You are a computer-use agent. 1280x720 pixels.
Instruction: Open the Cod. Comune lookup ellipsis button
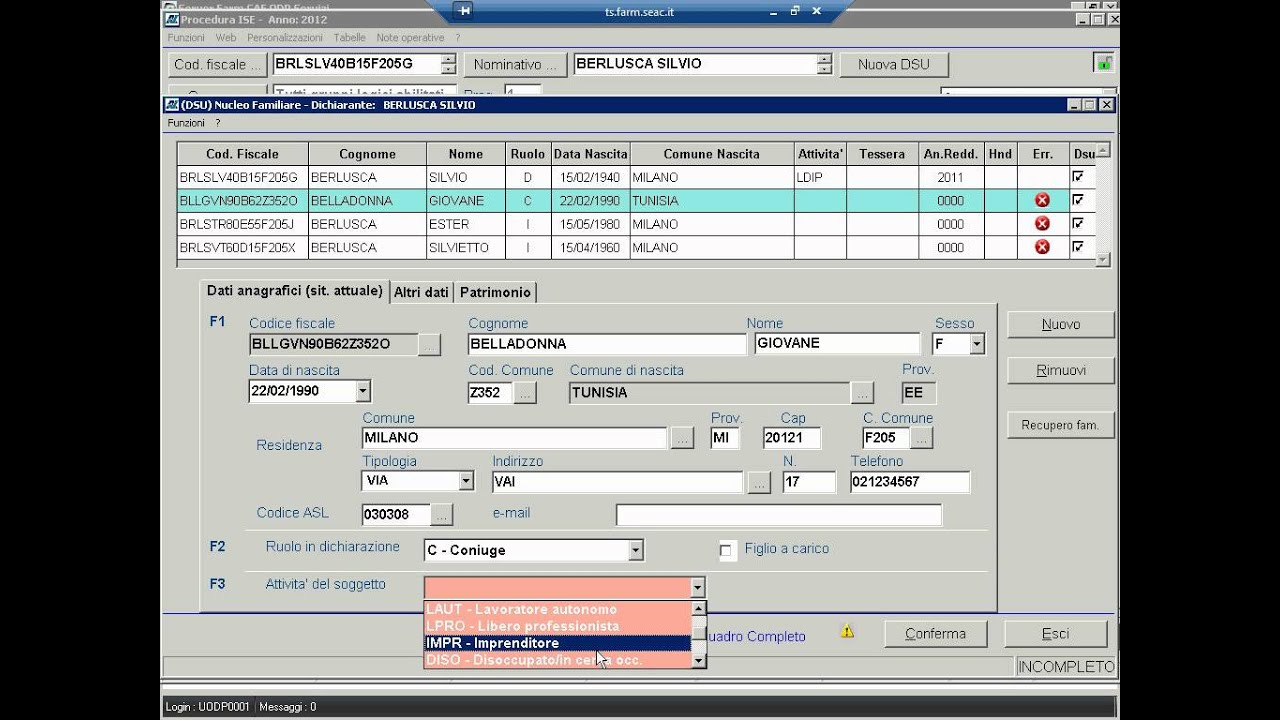pyautogui.click(x=525, y=393)
